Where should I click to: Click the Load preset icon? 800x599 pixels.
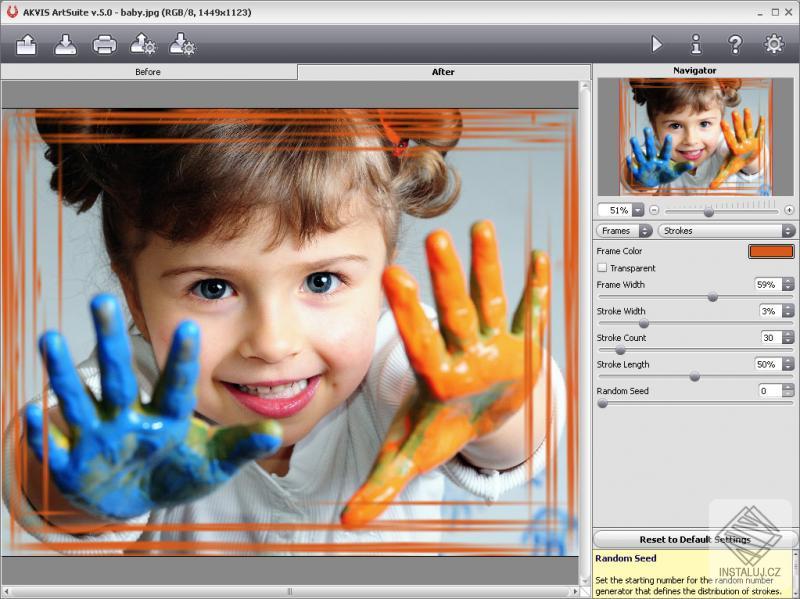[143, 44]
